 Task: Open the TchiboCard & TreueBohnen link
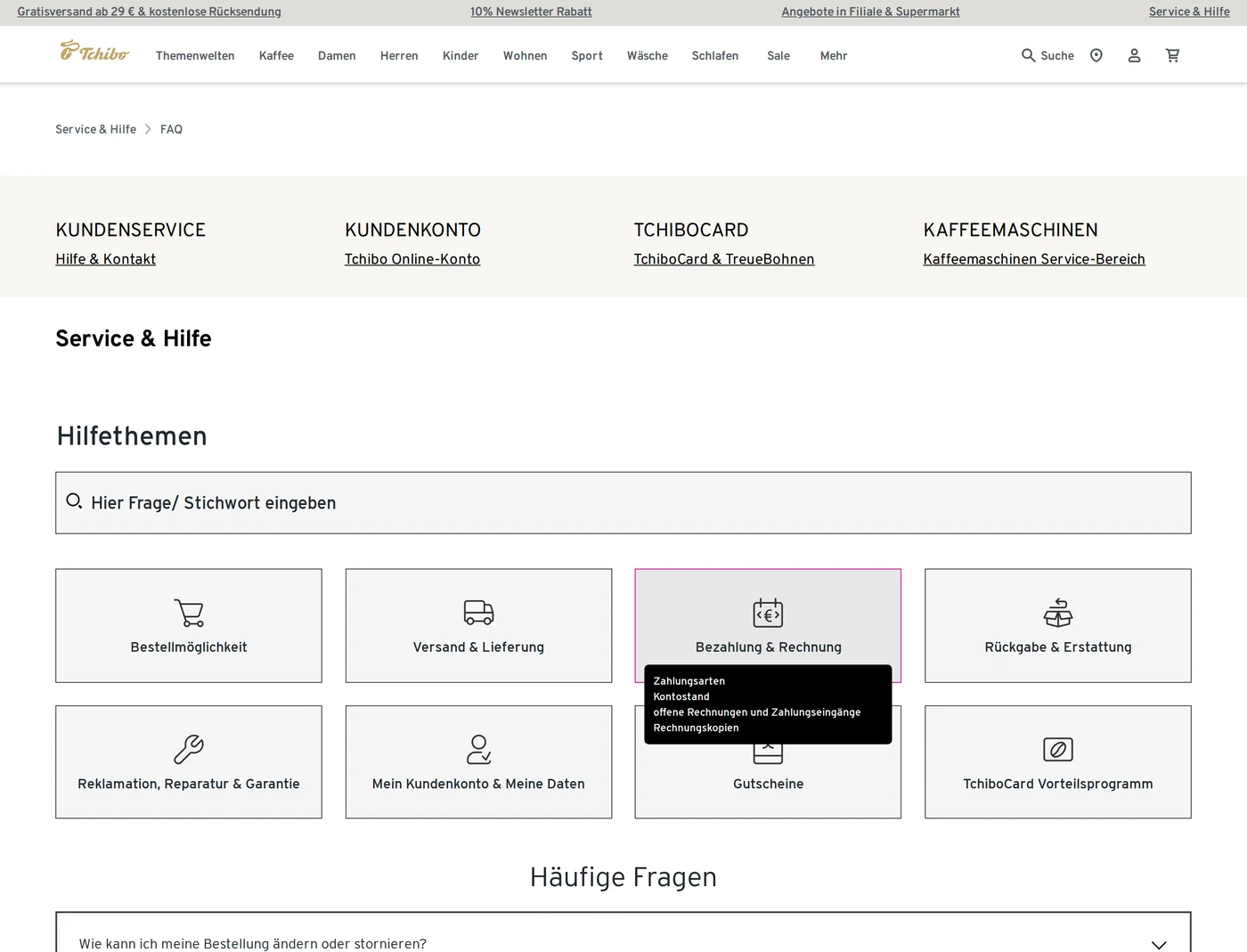pyautogui.click(x=724, y=259)
